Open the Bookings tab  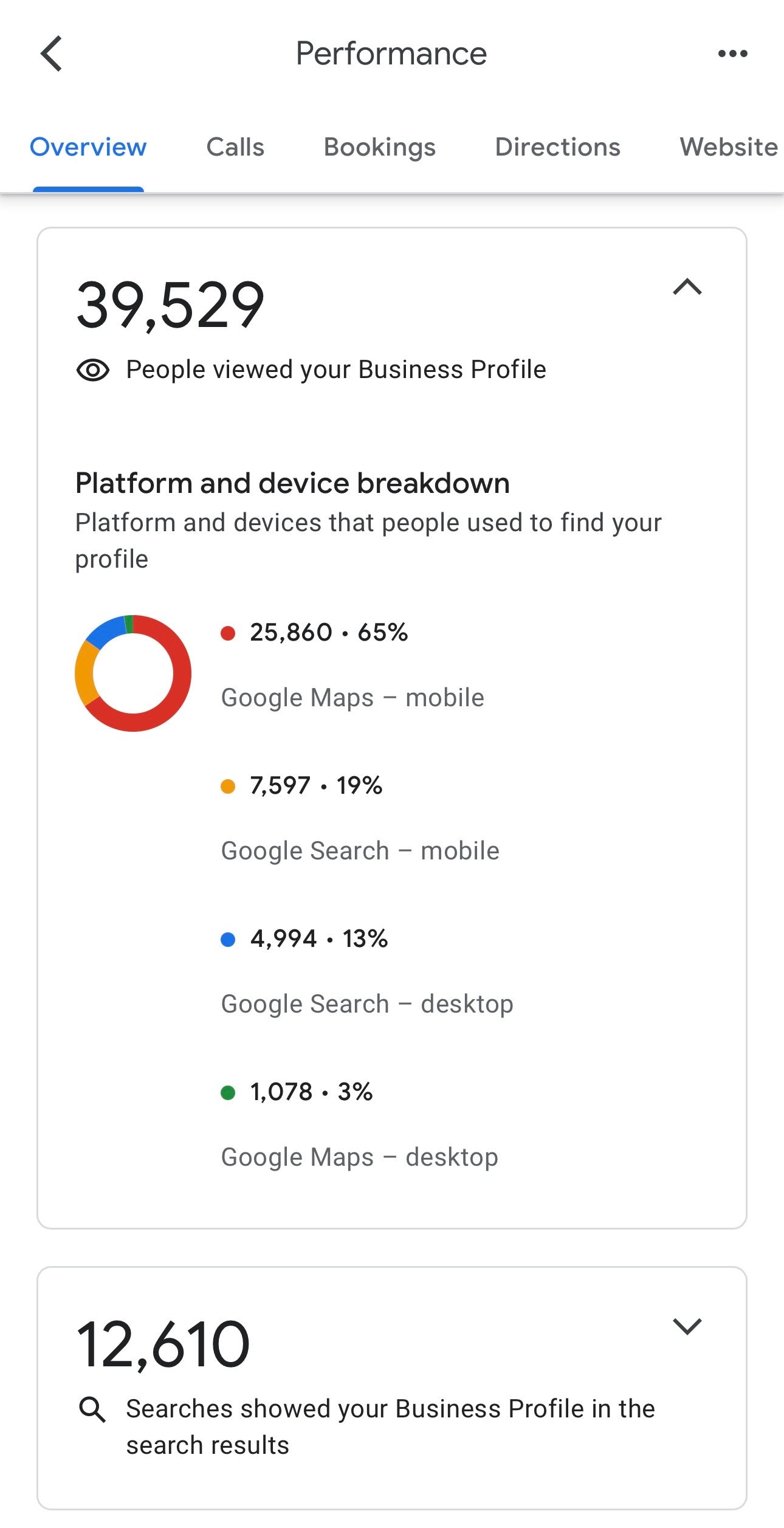379,147
